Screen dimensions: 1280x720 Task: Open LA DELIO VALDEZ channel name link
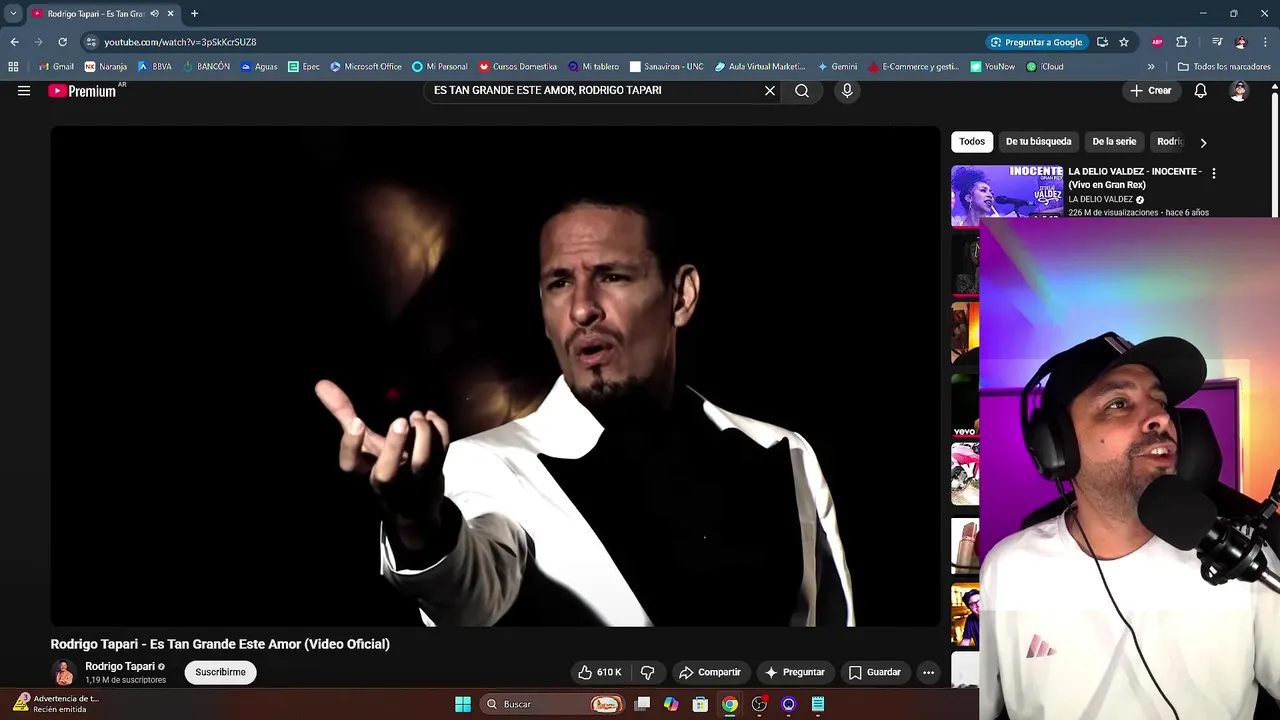(x=1100, y=199)
